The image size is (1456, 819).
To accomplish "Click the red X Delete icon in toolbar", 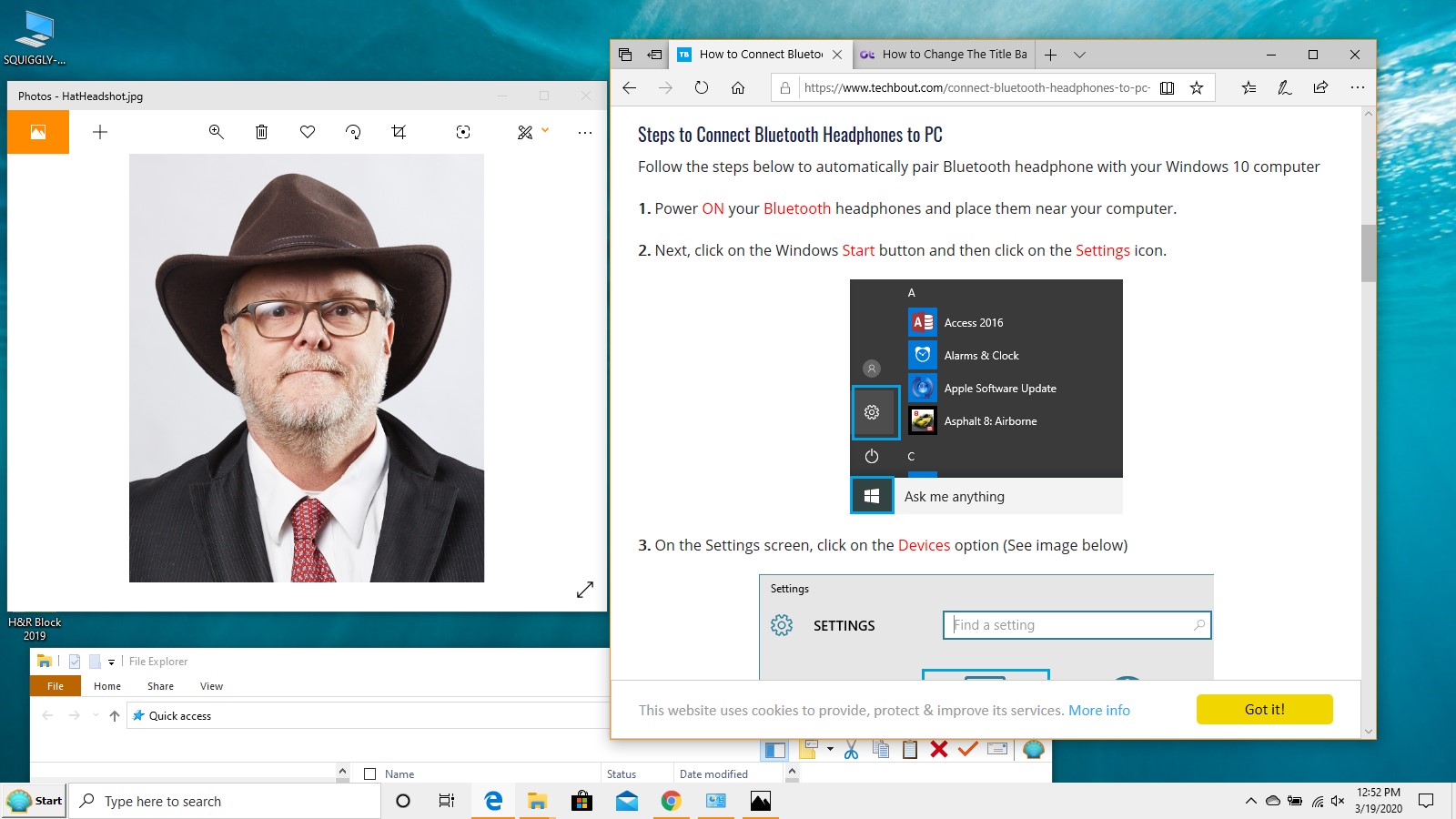I will (939, 750).
